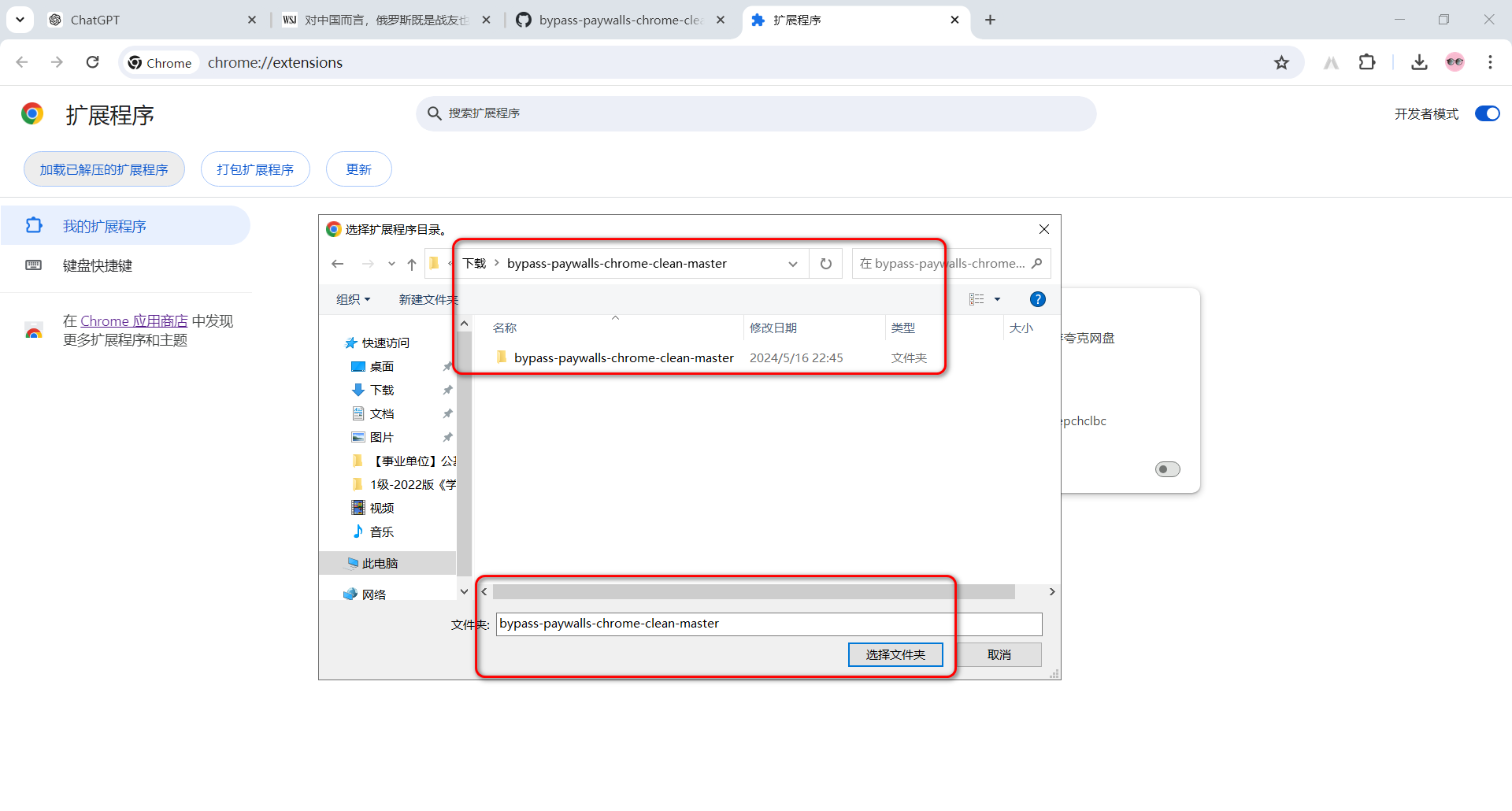Open the profile avatar menu
The height and width of the screenshot is (811, 1512).
[1455, 62]
